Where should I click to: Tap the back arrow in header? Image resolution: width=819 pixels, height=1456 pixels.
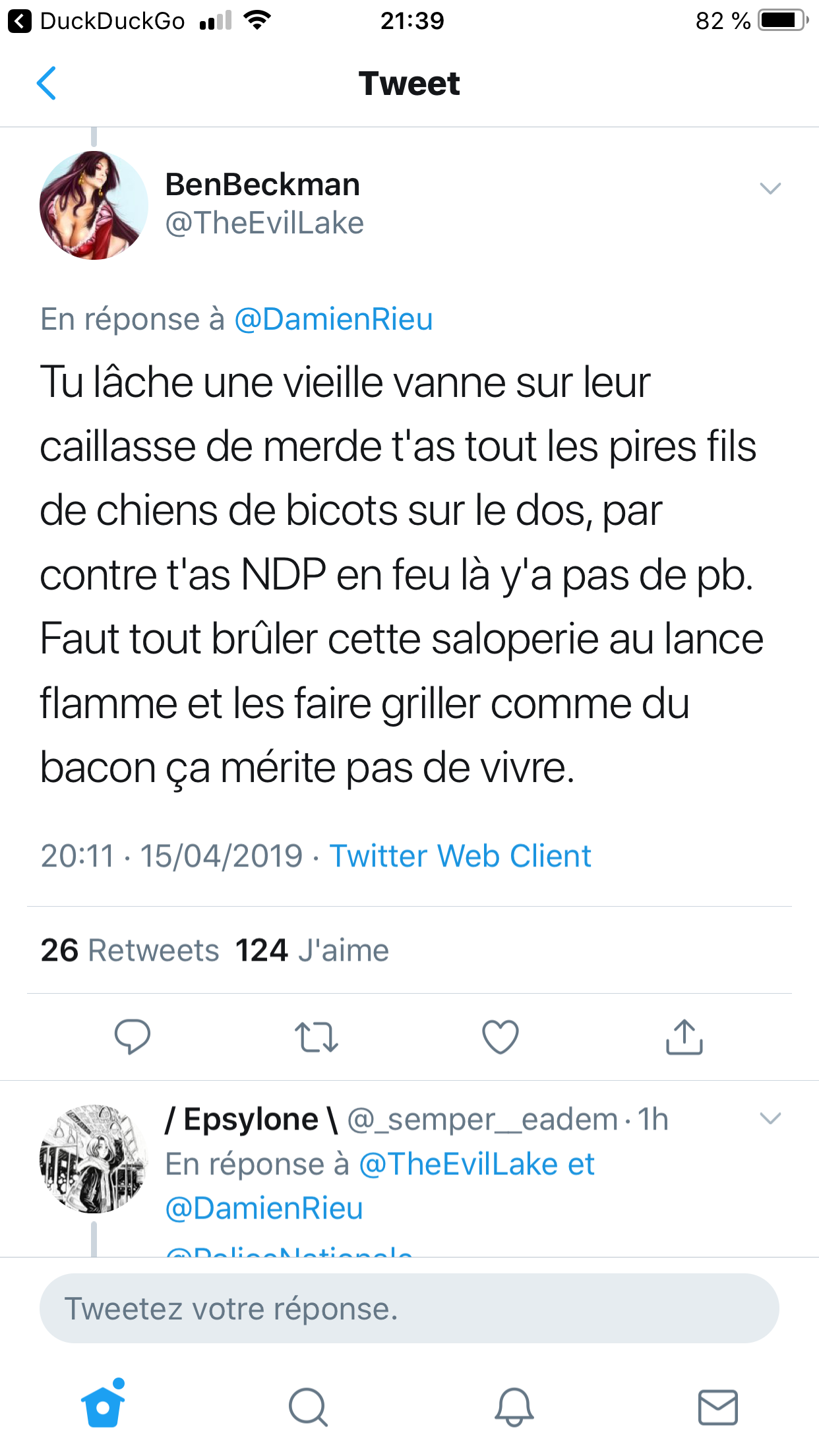point(46,83)
